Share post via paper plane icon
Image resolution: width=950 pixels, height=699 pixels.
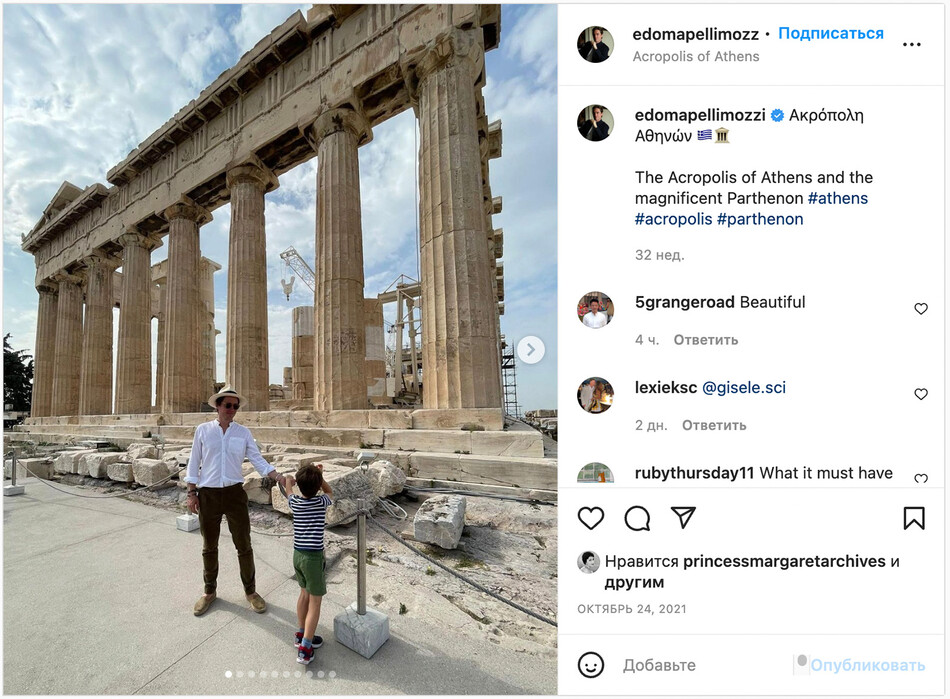point(683,518)
